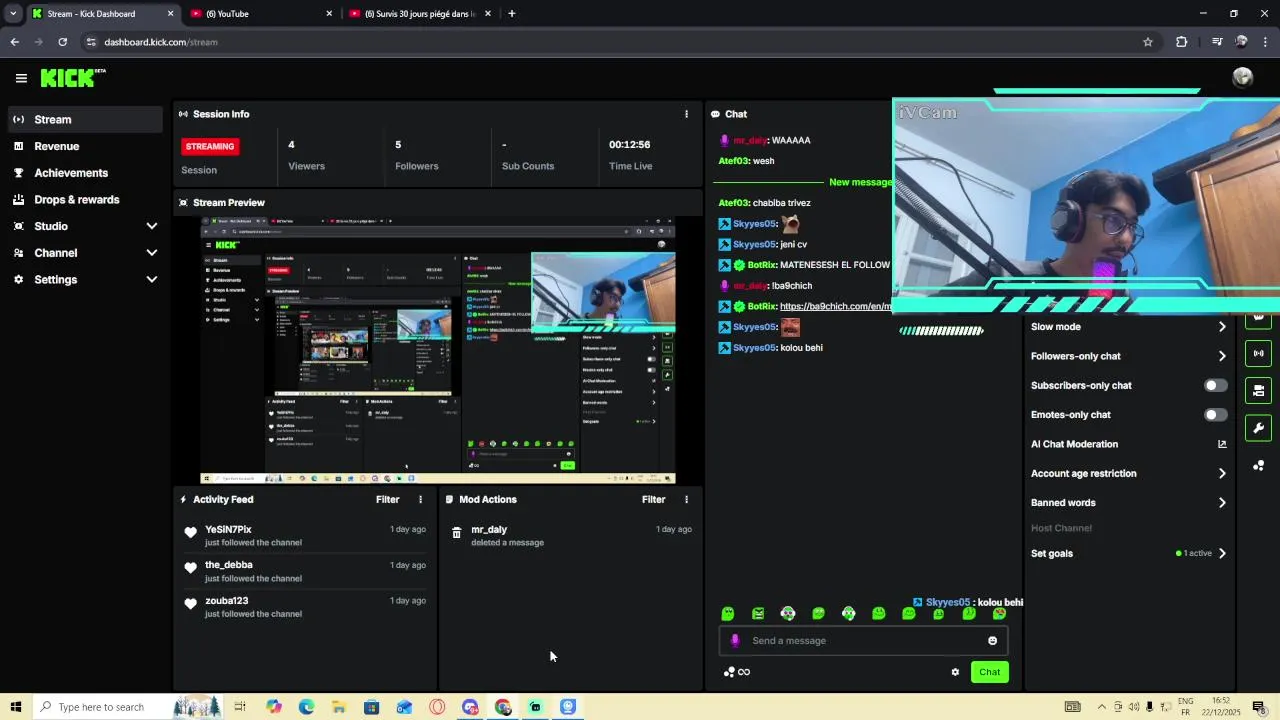
Task: Click the Send a message field
Action: (x=863, y=641)
